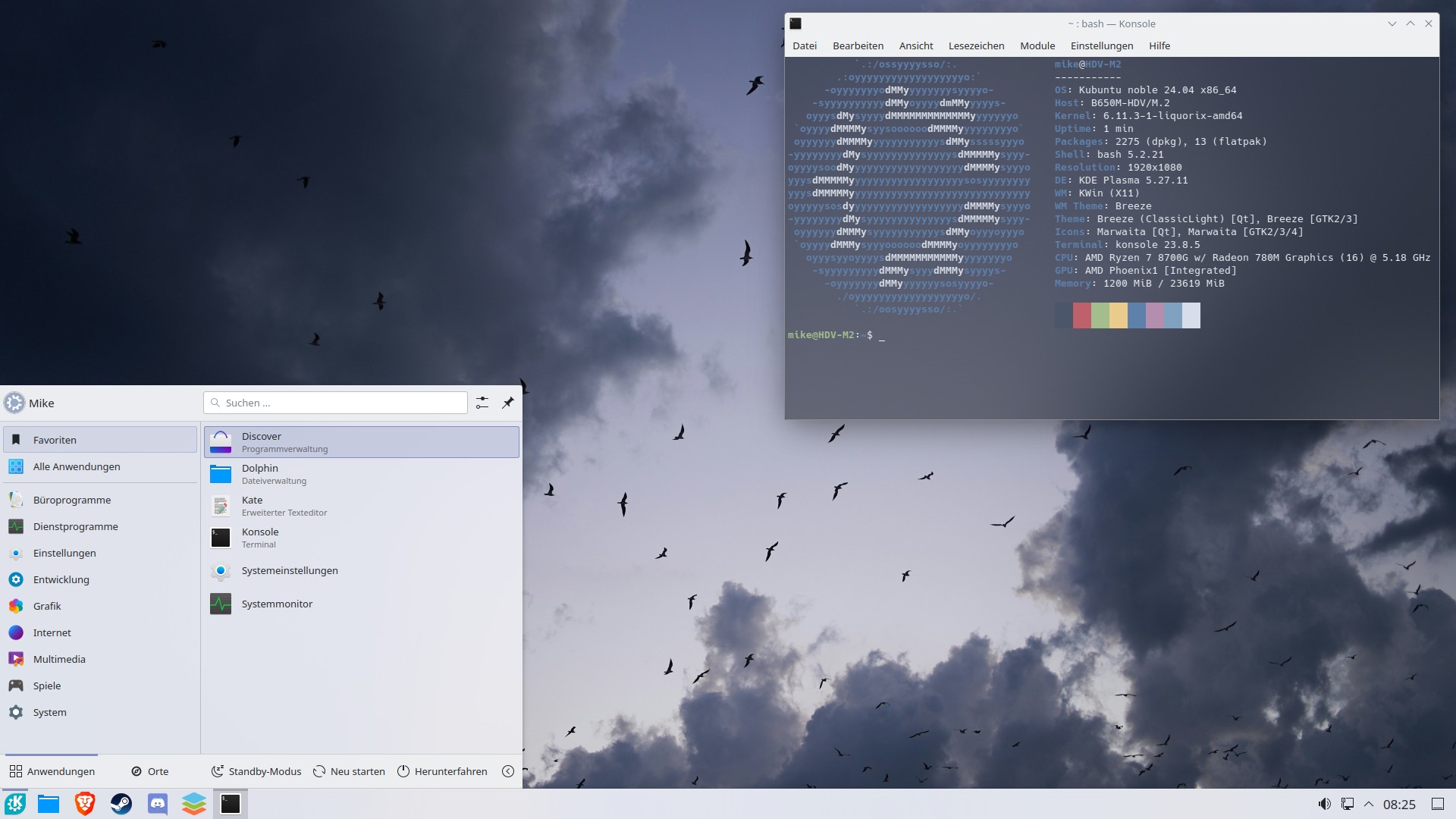1456x819 pixels.
Task: Open the Lesezeichen menu in Konsole
Action: pos(976,45)
